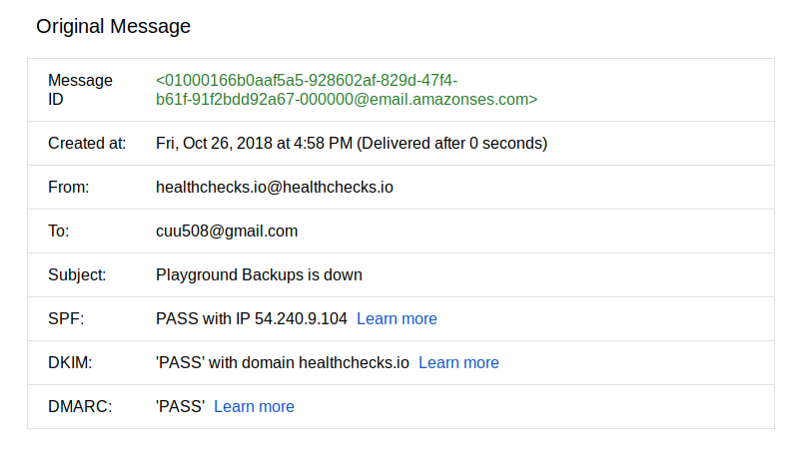
Task: Select the green Message ID value
Action: (346, 90)
